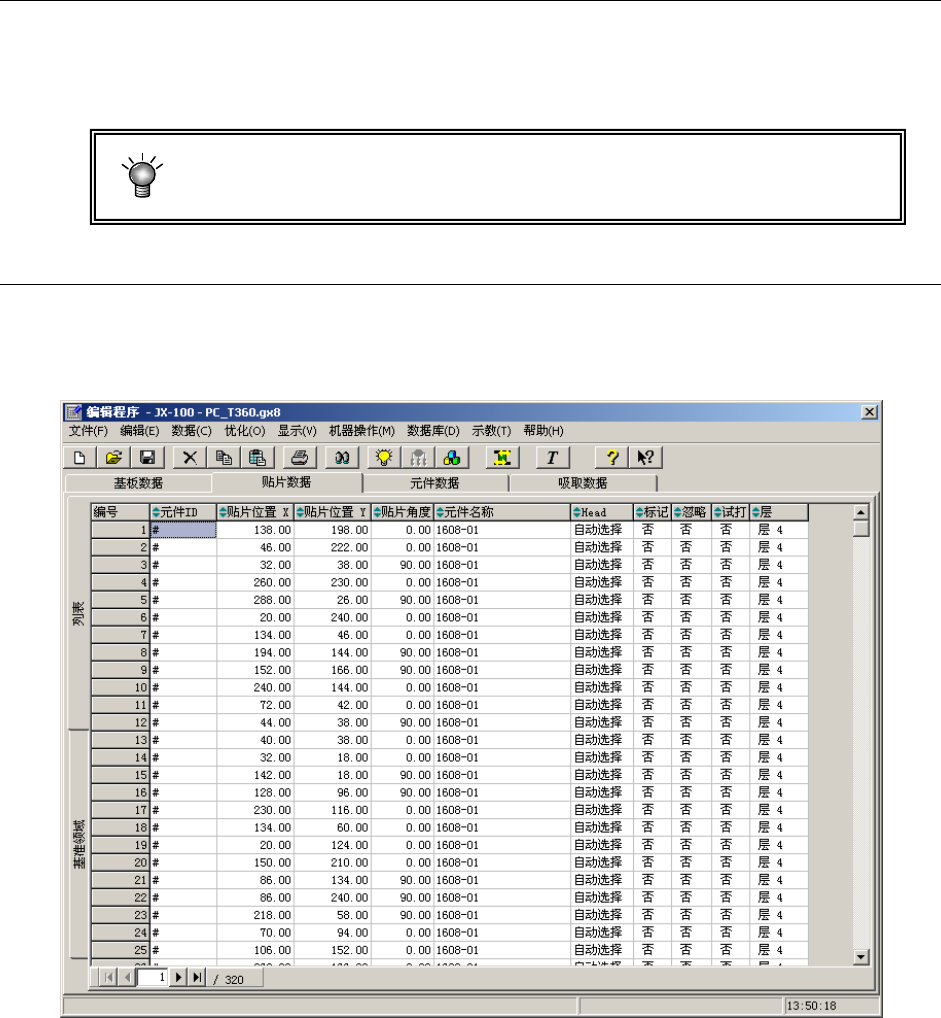
Task: Switch to the 元件数据 tab
Action: coord(435,483)
